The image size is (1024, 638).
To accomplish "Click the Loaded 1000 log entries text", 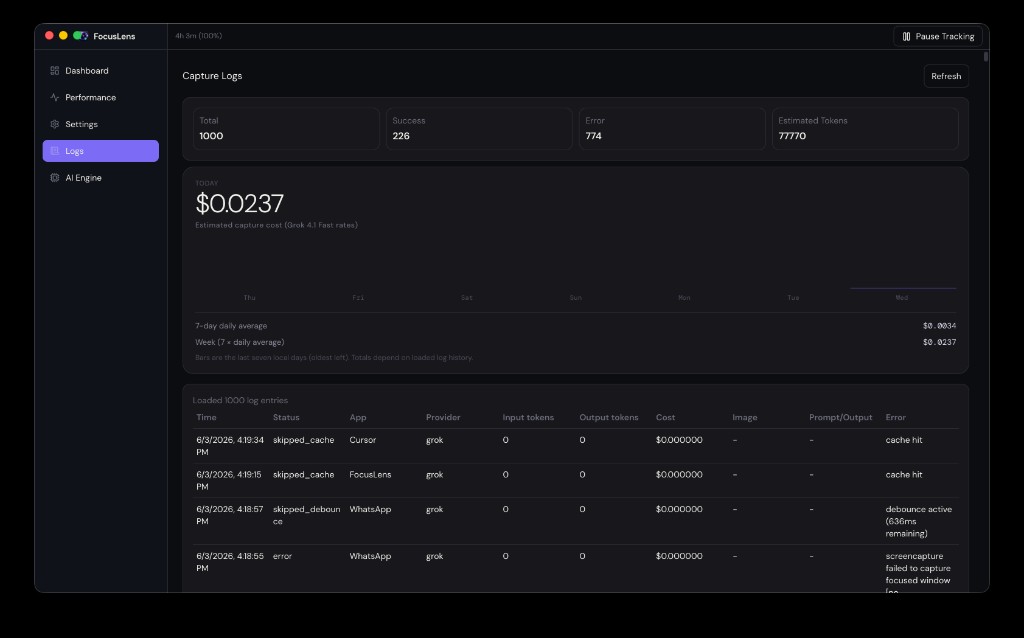I will (x=240, y=400).
